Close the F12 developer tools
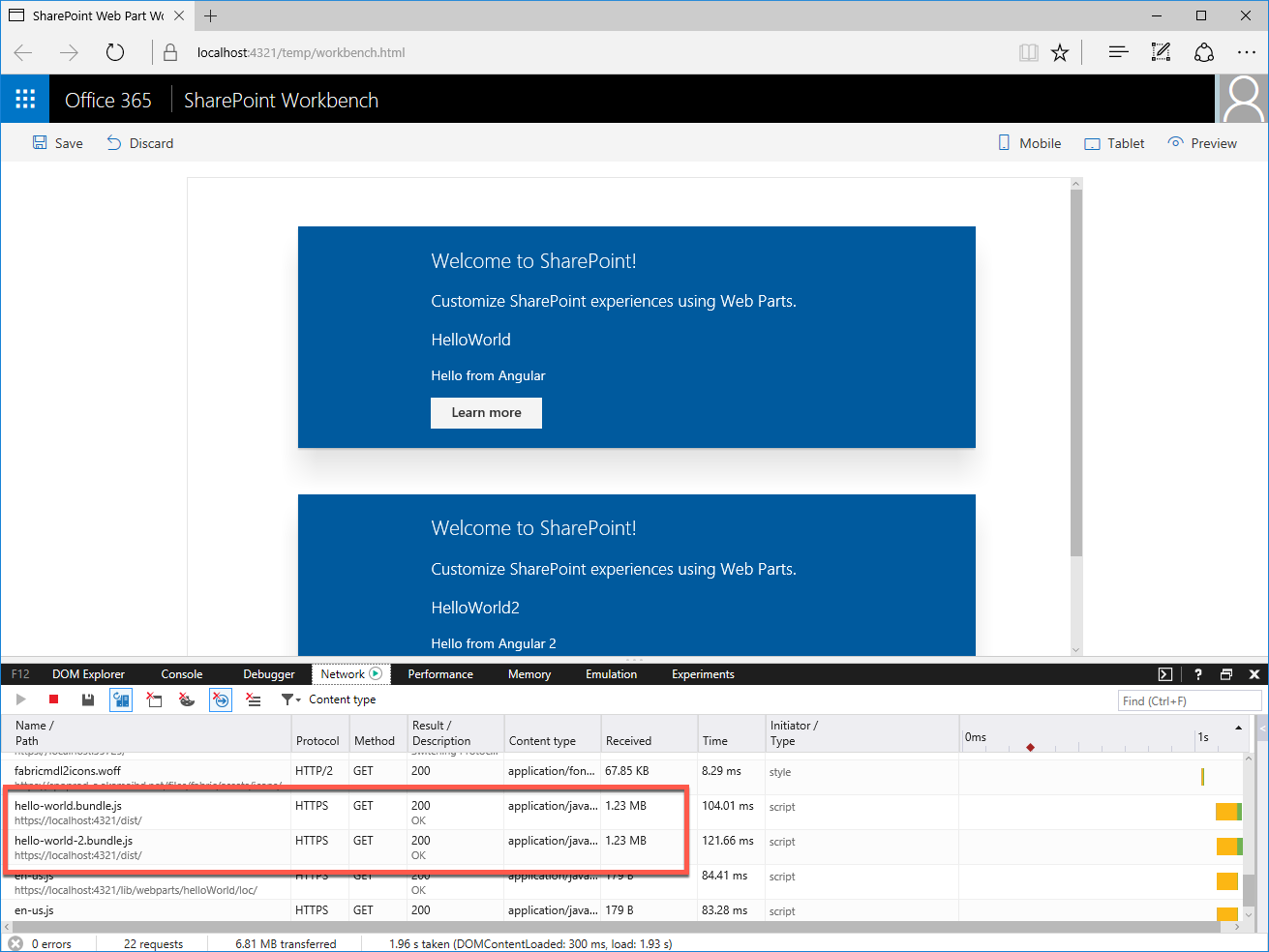The width and height of the screenshot is (1269, 952). [x=1254, y=674]
